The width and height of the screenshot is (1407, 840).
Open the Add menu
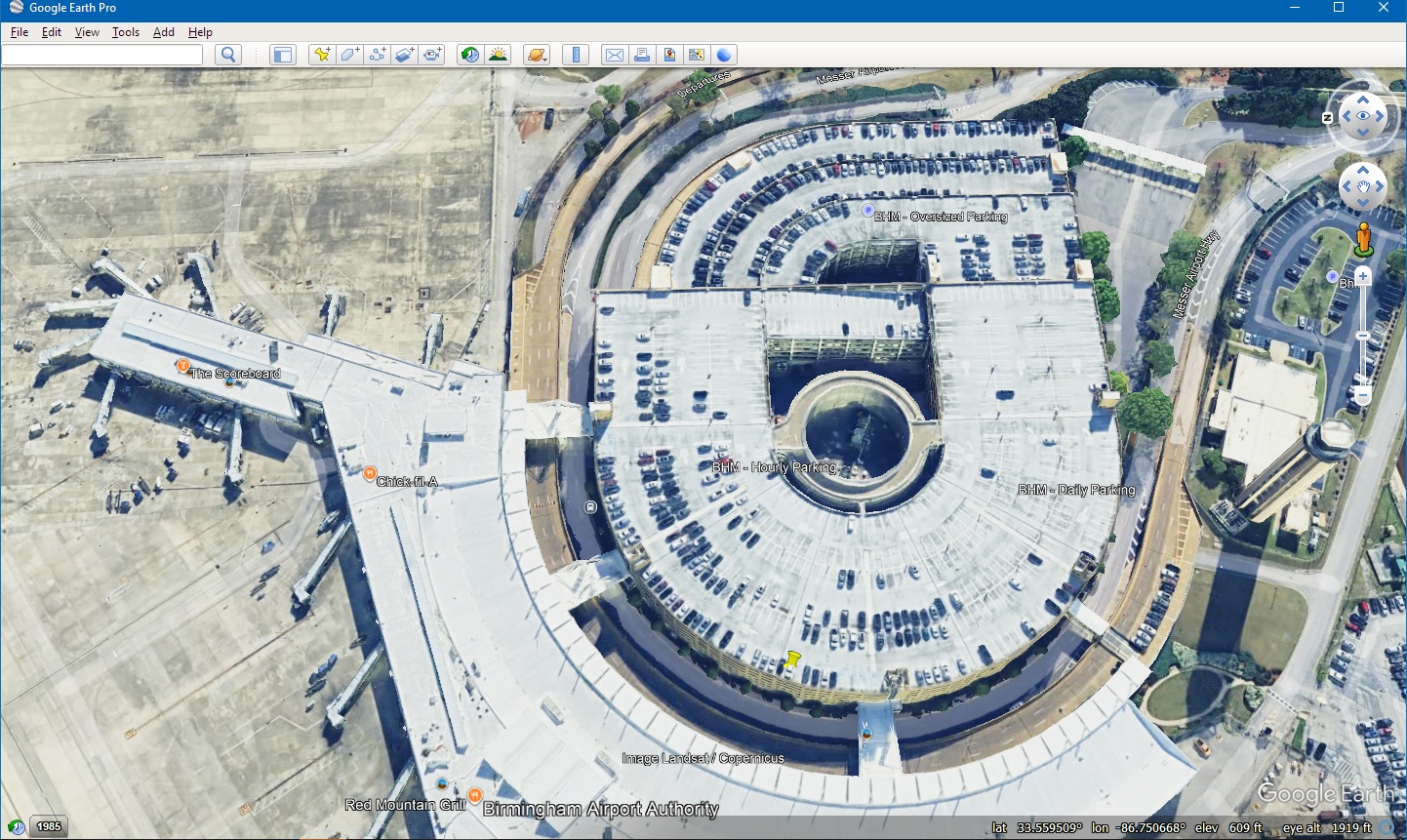point(163,31)
